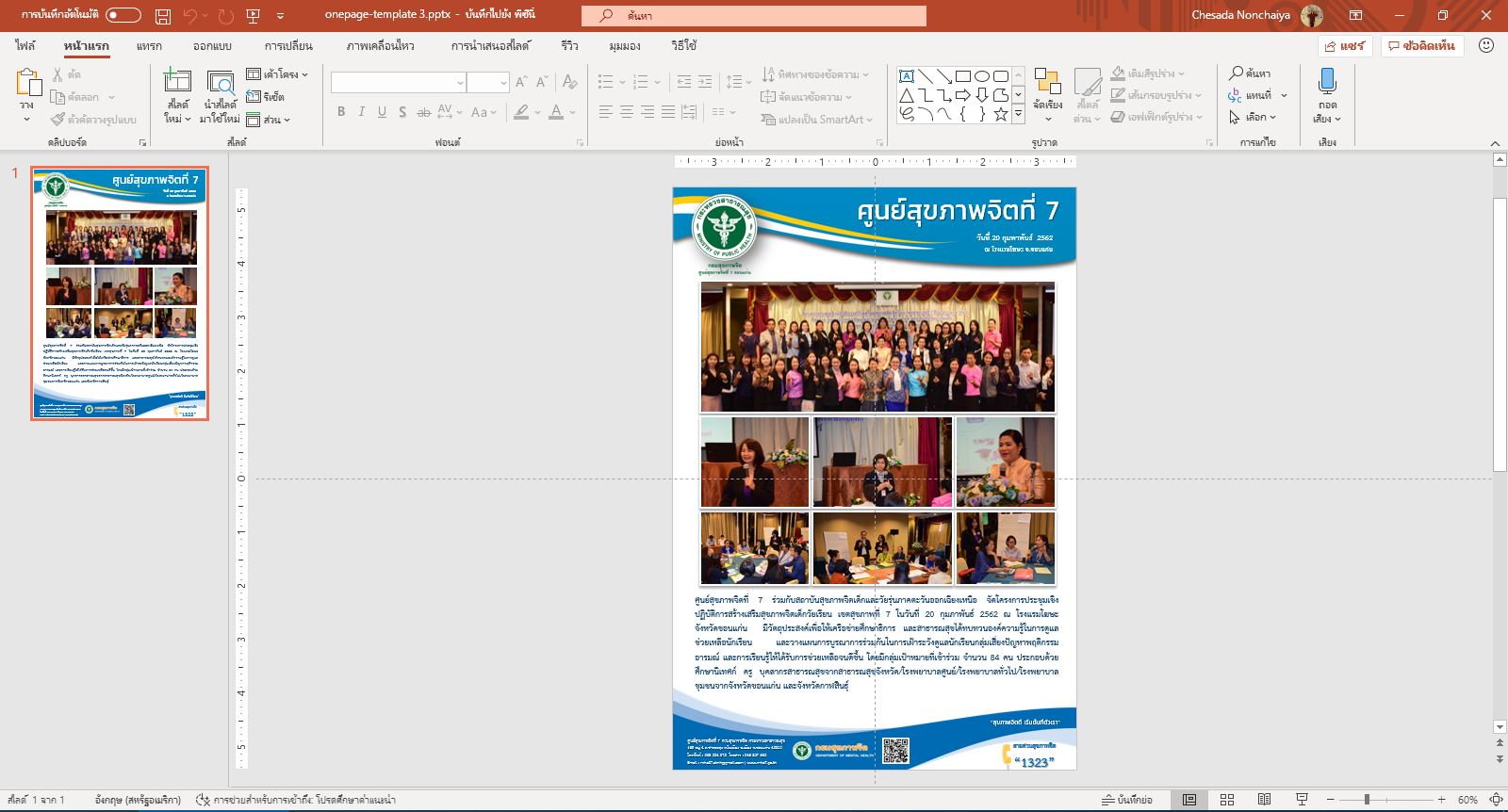Expand the เค้าโครง (Layout) dropdown
The width and height of the screenshot is (1508, 812).
pos(277,73)
